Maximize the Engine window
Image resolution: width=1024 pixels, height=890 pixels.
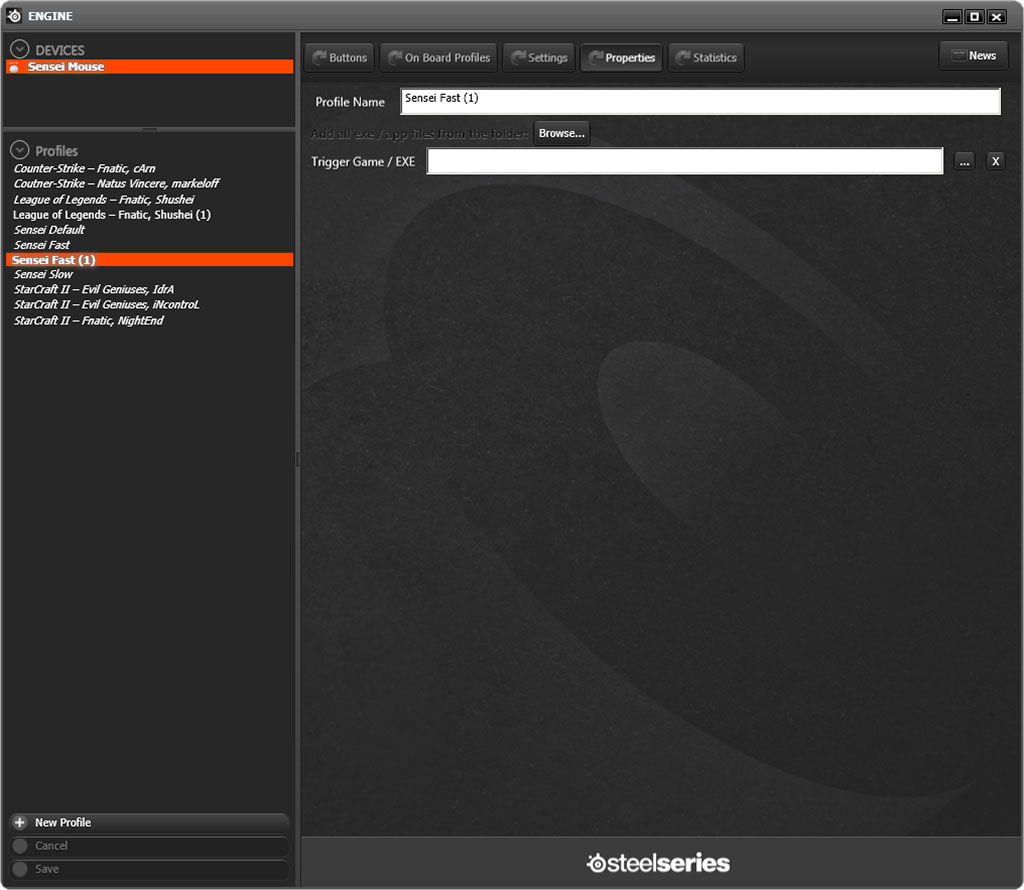click(x=974, y=17)
